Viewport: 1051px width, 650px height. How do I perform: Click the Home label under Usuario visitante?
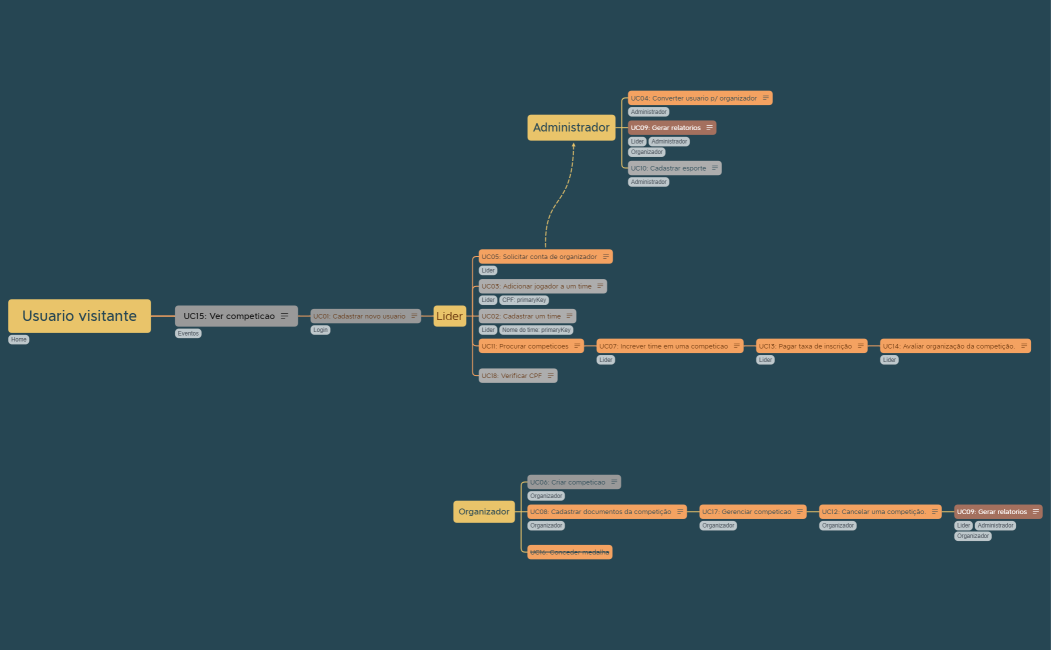(18, 340)
